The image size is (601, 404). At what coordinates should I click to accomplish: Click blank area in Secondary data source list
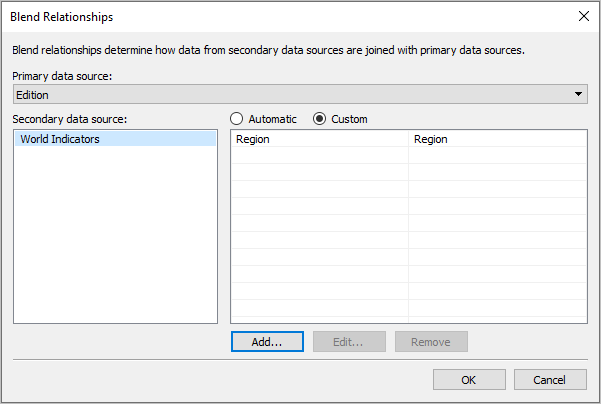115,234
